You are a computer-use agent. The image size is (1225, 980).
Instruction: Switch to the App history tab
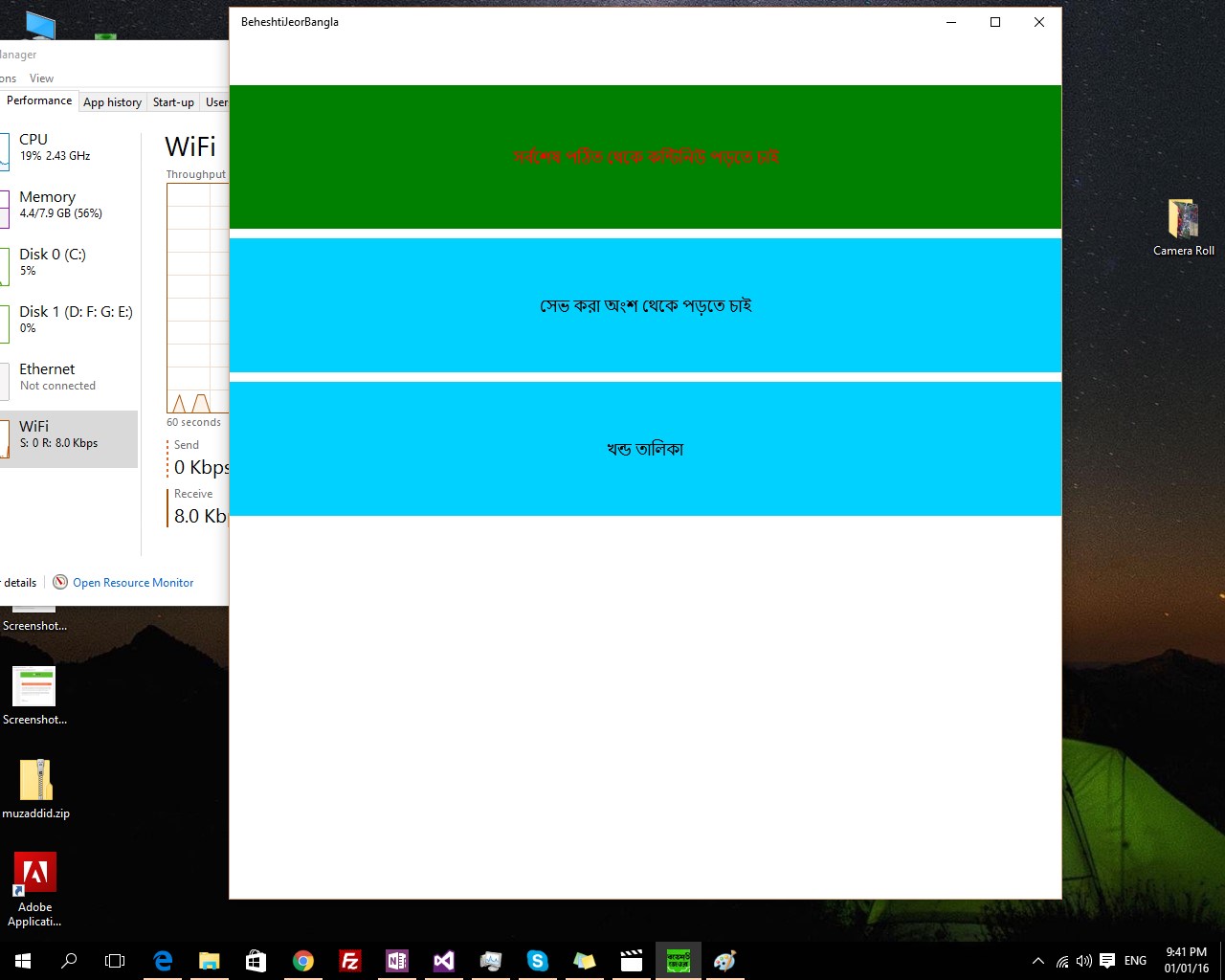pos(112,102)
